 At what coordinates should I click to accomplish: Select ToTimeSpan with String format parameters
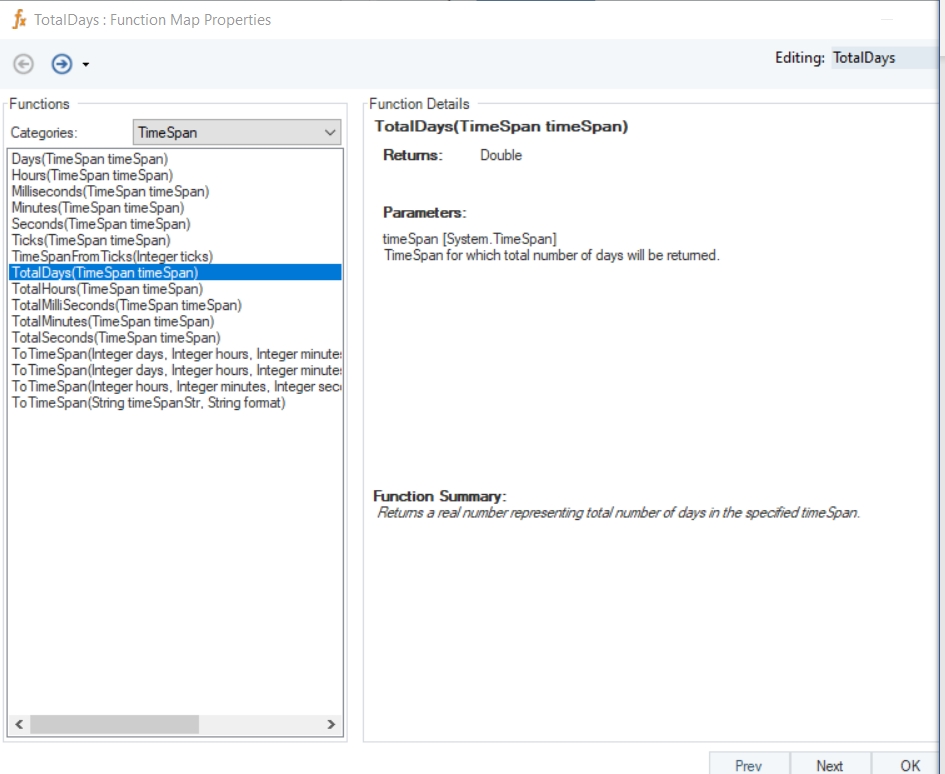point(148,403)
